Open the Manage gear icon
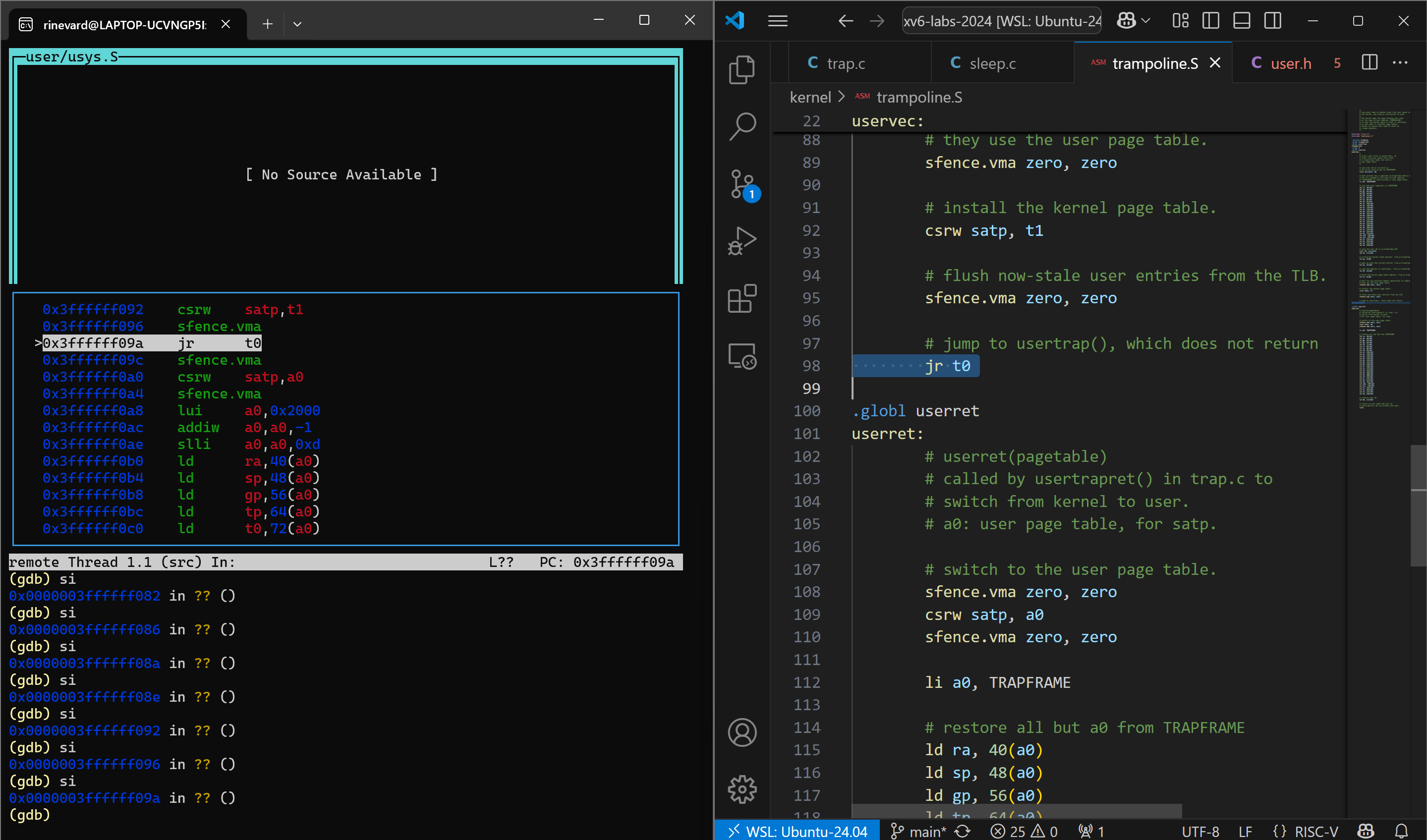 (x=742, y=788)
